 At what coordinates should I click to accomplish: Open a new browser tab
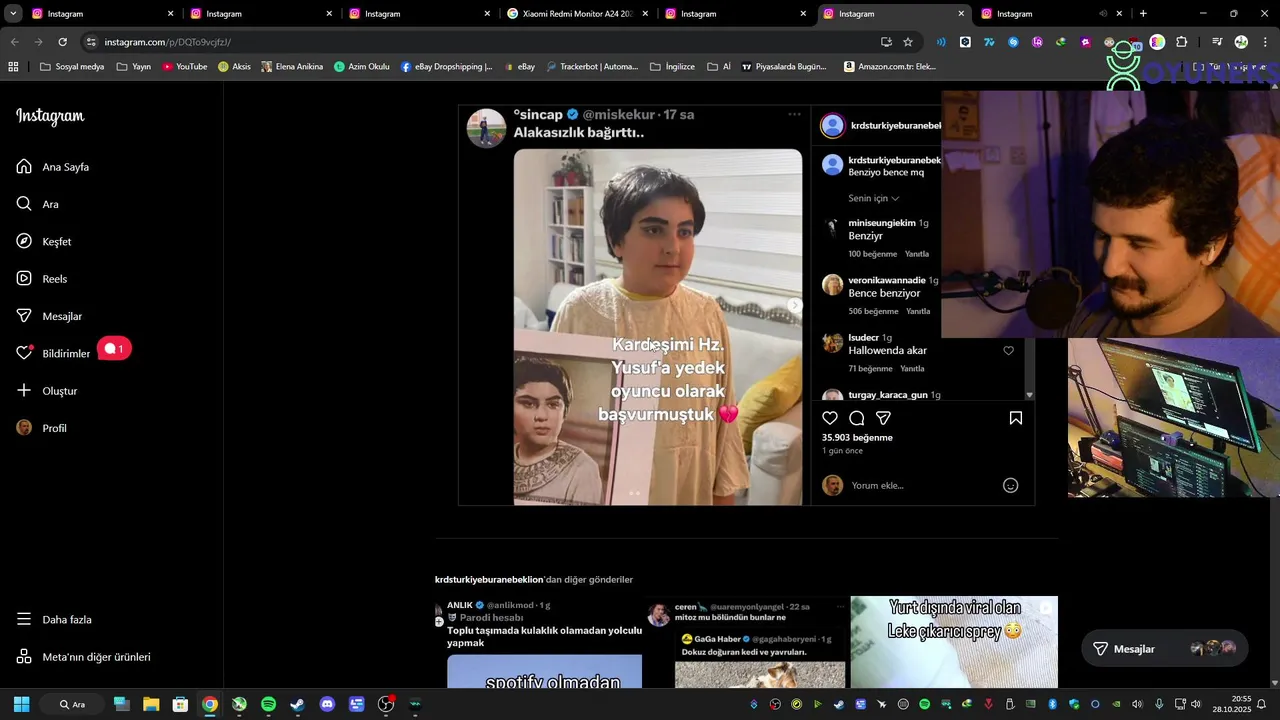pos(1143,14)
